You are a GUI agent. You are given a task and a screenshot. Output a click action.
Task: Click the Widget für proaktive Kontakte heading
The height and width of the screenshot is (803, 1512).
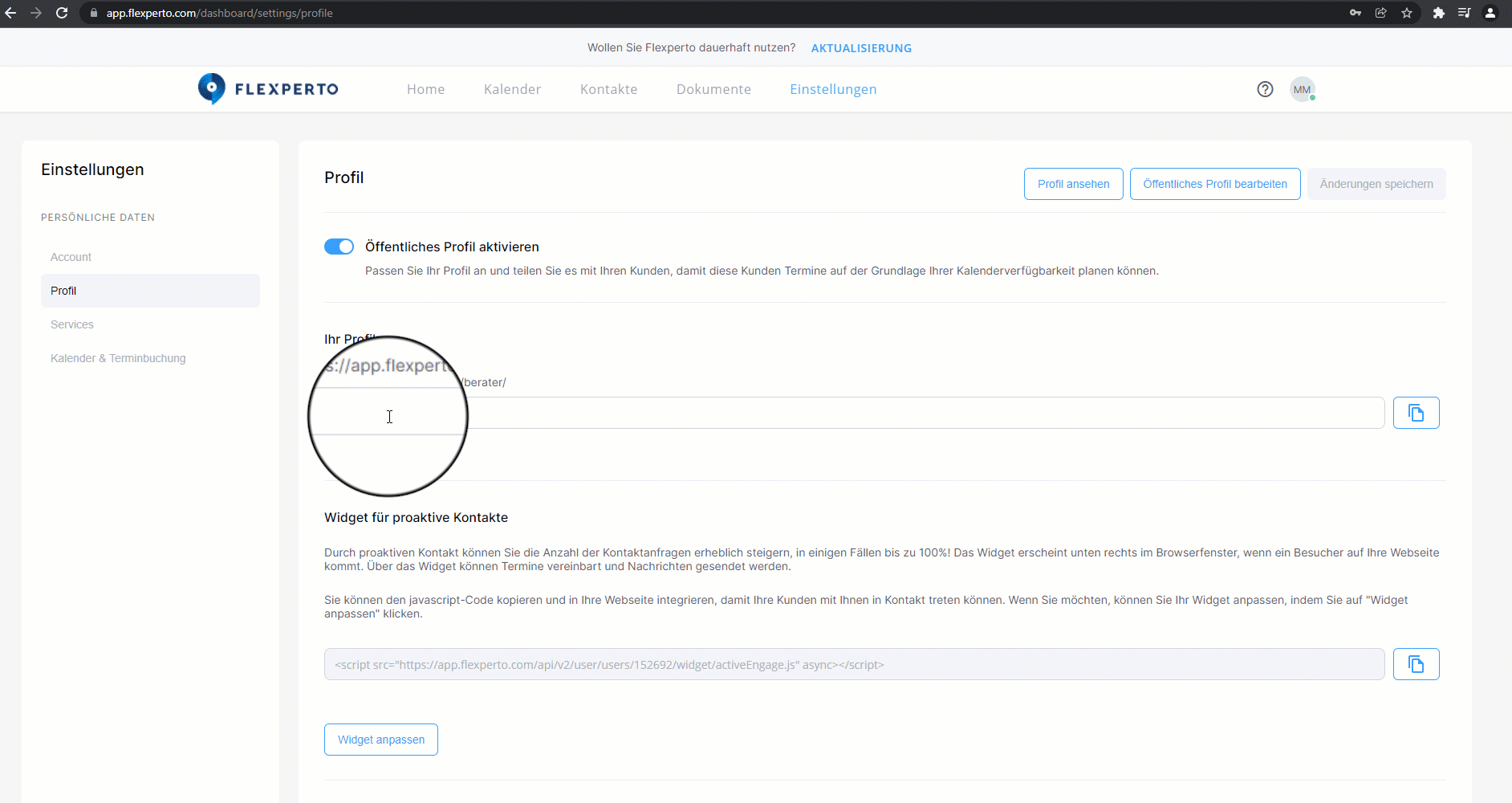point(416,517)
